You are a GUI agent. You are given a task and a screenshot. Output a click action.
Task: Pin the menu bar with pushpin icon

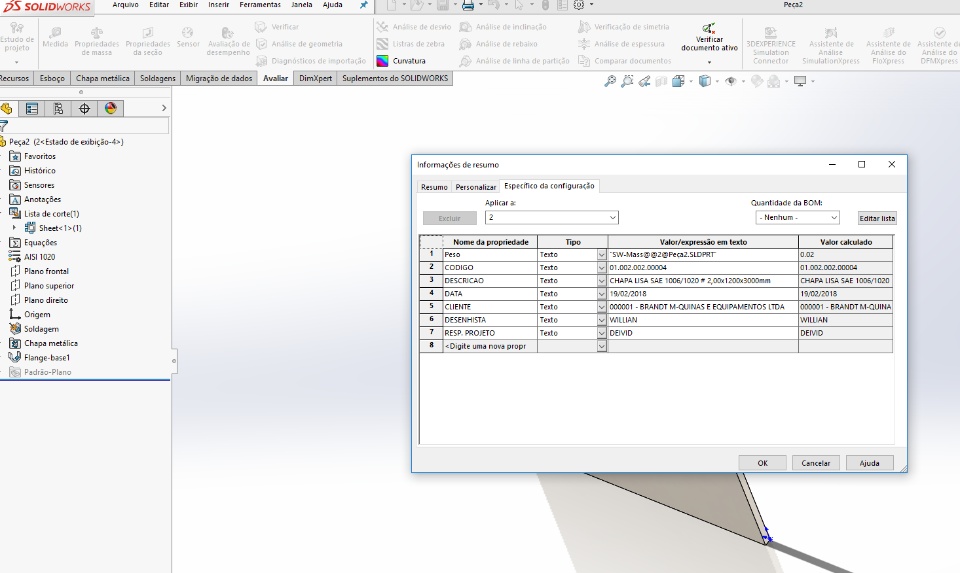(x=364, y=5)
